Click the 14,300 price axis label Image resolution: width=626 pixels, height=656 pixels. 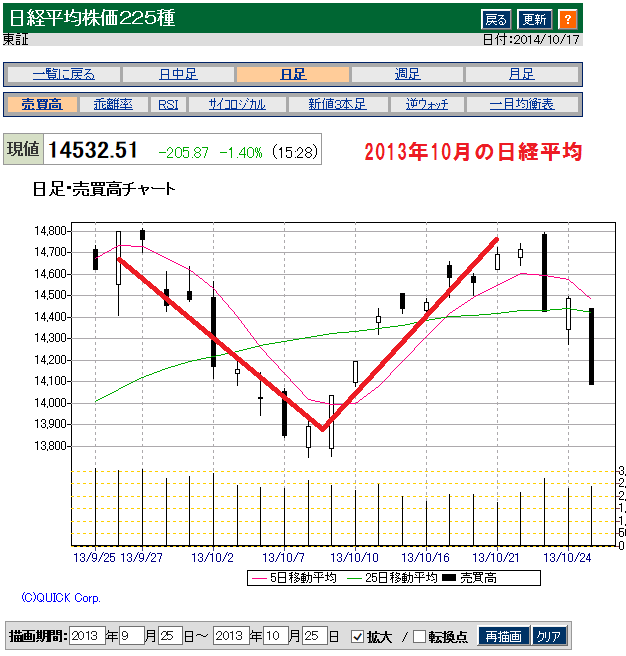51,338
